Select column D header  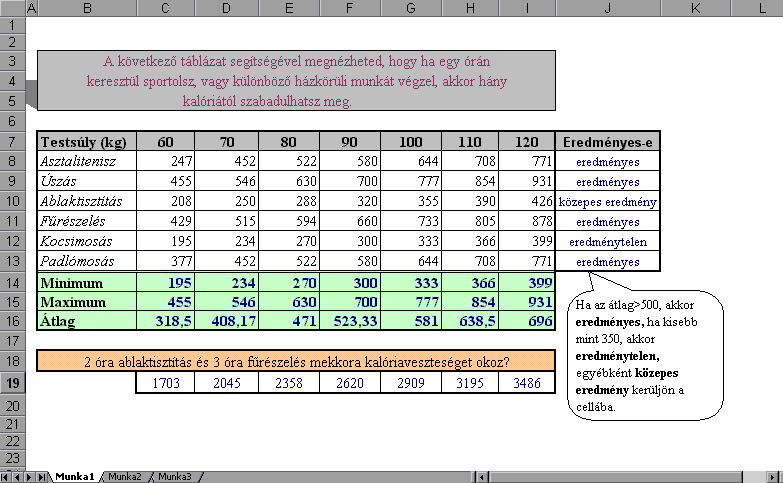point(227,8)
